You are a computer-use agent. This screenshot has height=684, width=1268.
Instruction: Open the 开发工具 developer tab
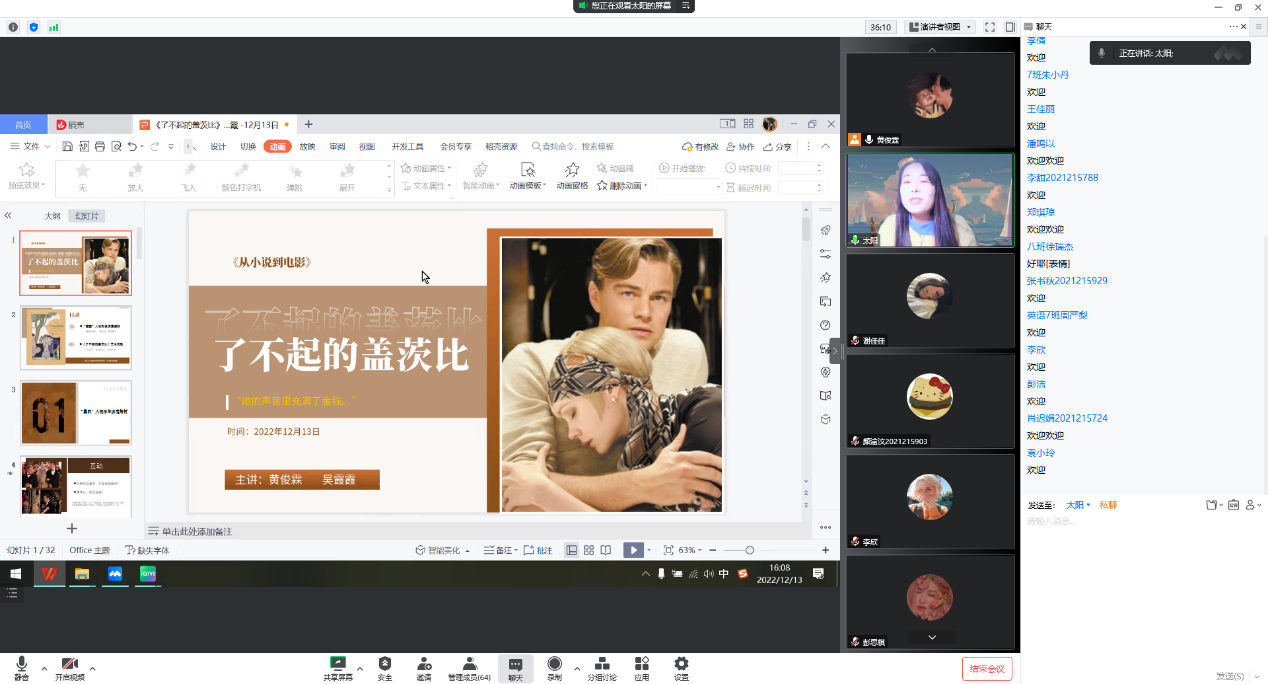tap(407, 147)
